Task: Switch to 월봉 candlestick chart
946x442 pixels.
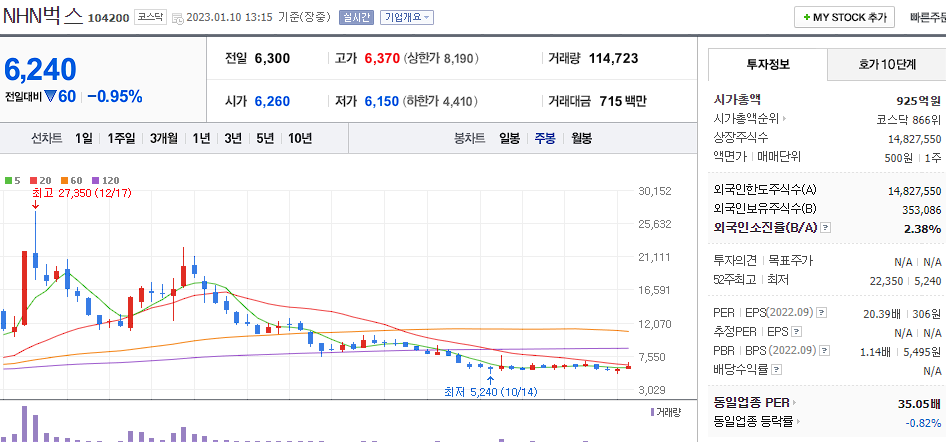Action: coord(581,138)
